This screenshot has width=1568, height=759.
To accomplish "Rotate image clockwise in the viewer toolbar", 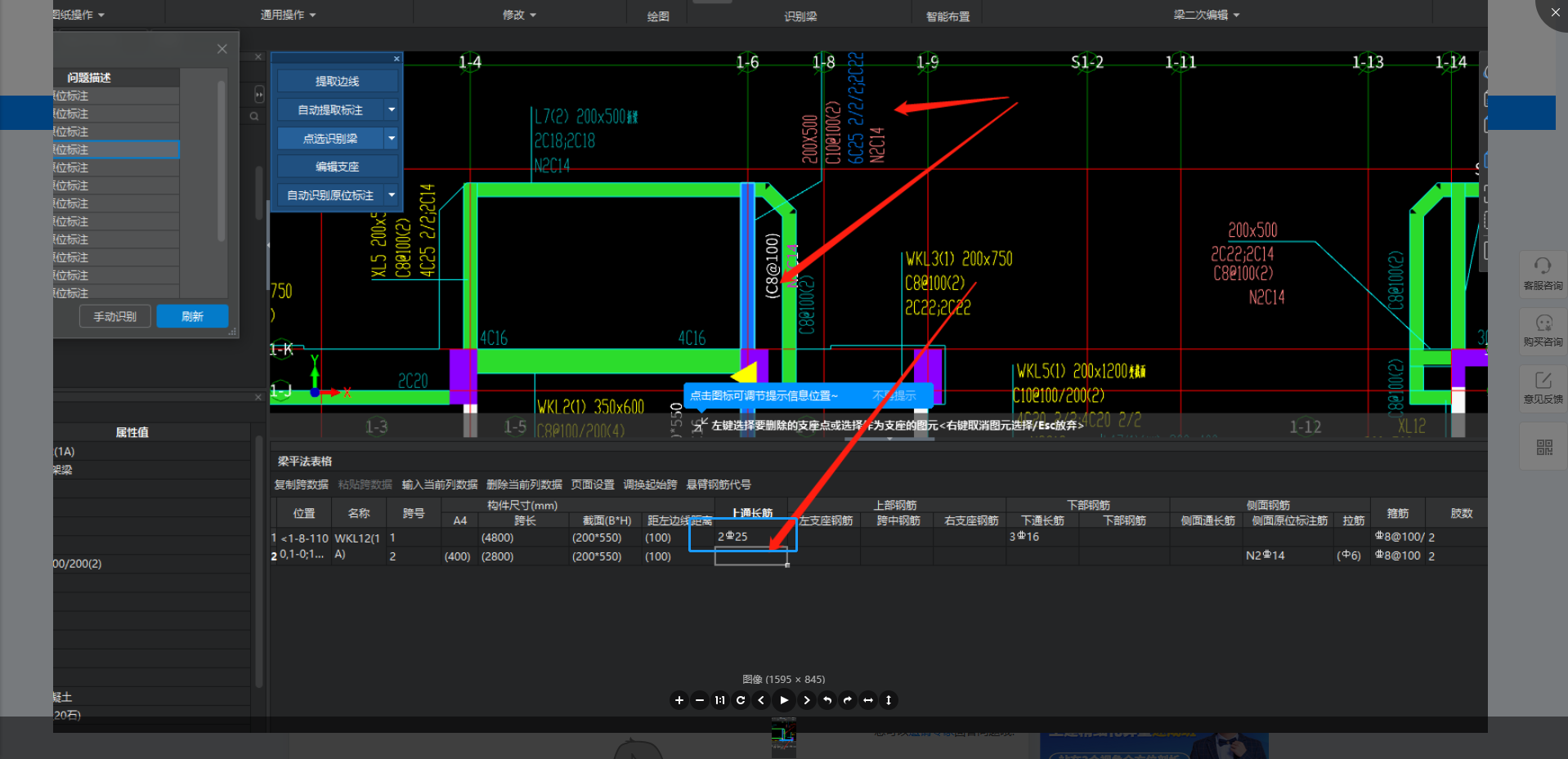I will (848, 700).
